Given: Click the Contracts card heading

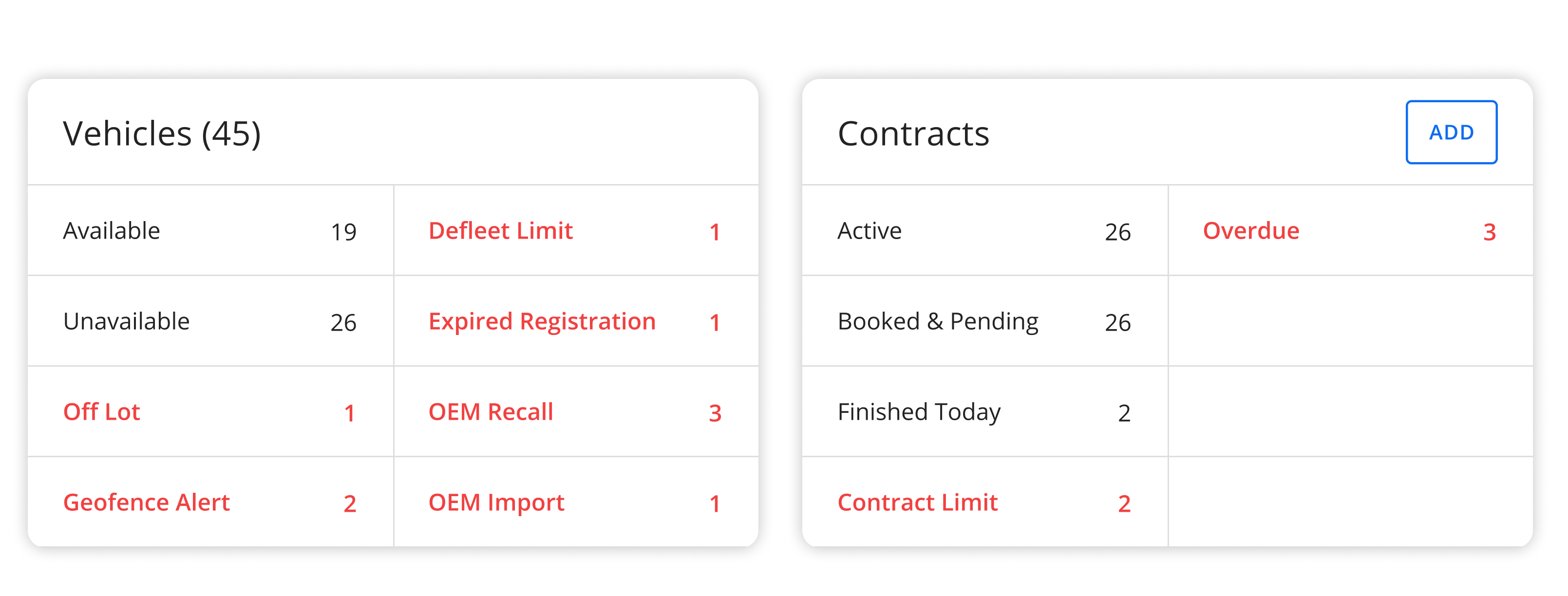Looking at the screenshot, I should coord(913,133).
